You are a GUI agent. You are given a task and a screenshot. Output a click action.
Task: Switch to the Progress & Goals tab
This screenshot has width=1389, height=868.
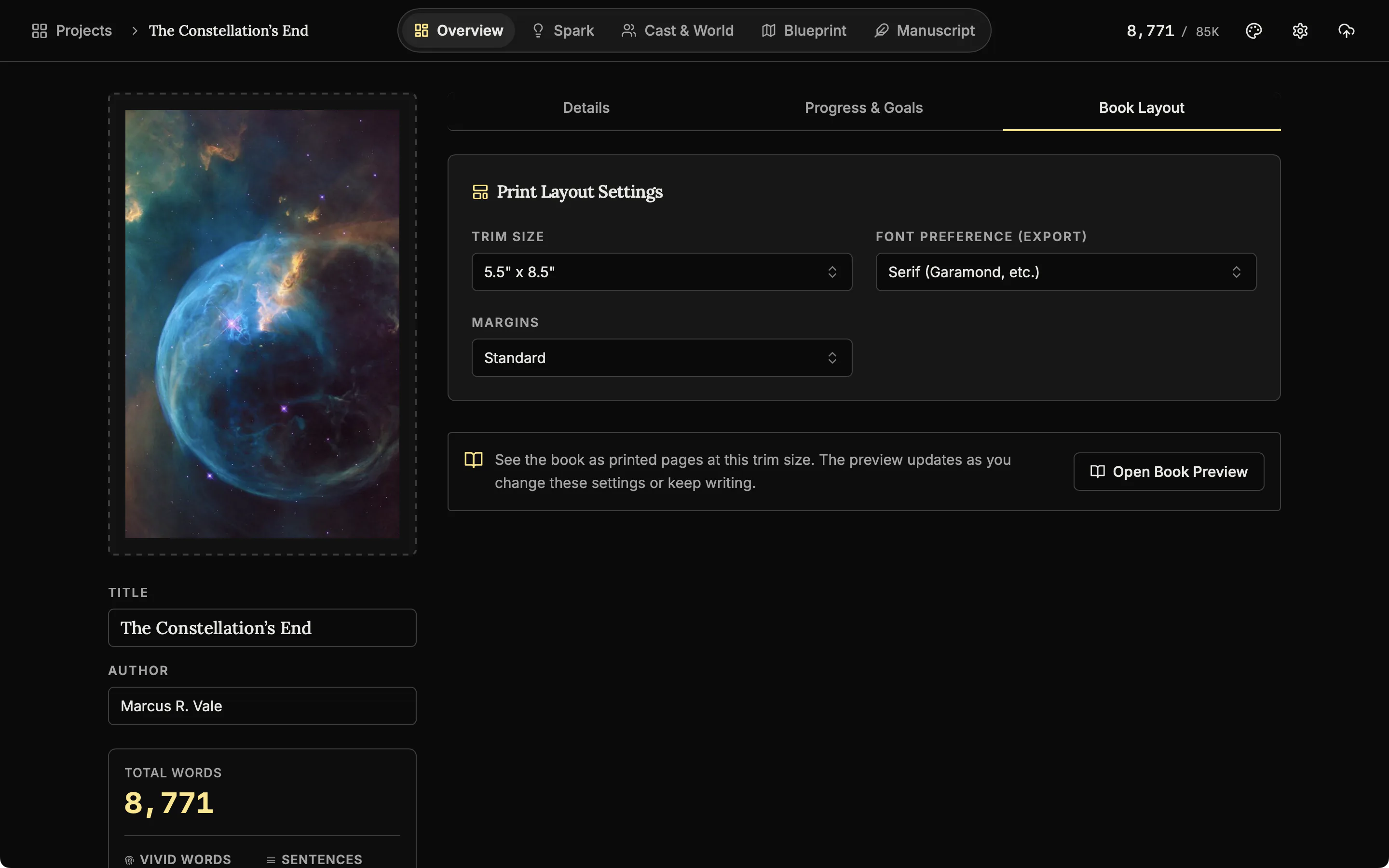863,108
